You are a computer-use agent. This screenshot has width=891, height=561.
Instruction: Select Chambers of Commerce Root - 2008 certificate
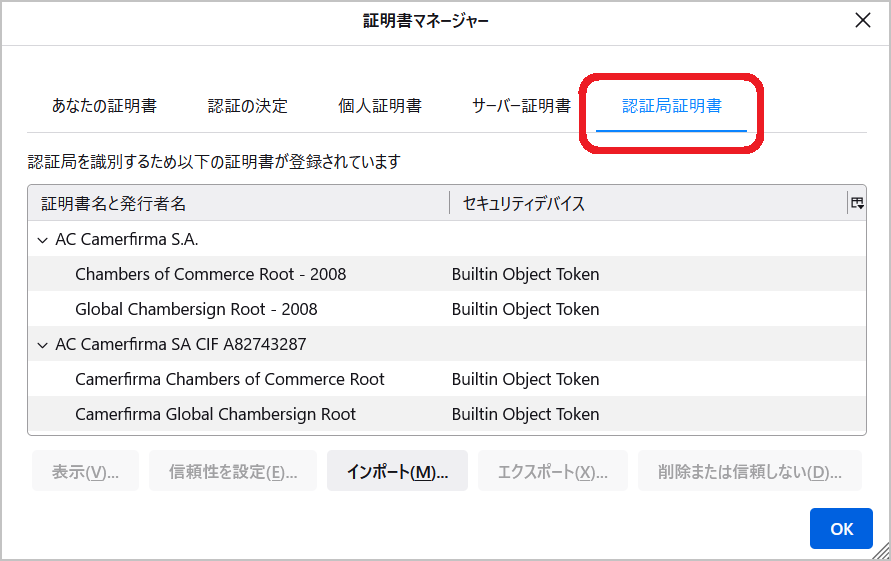210,274
